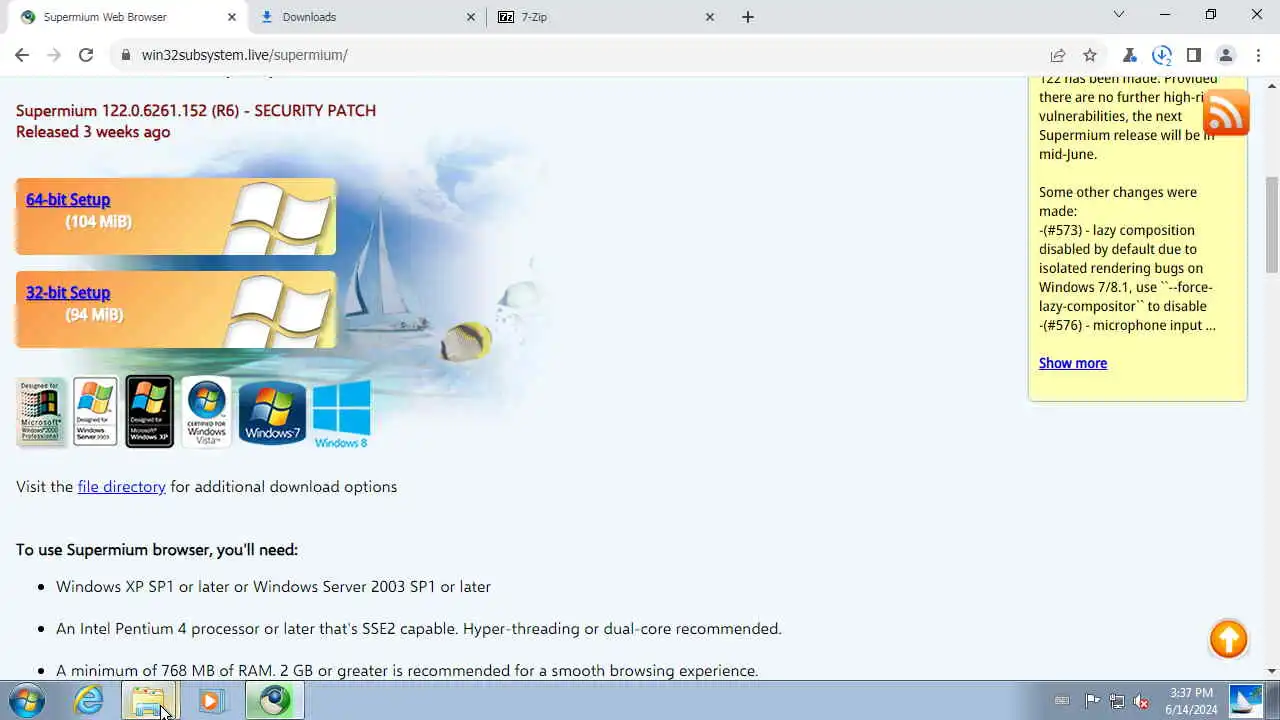
Task: Close the Supermium Web Browser tab
Action: click(x=232, y=17)
